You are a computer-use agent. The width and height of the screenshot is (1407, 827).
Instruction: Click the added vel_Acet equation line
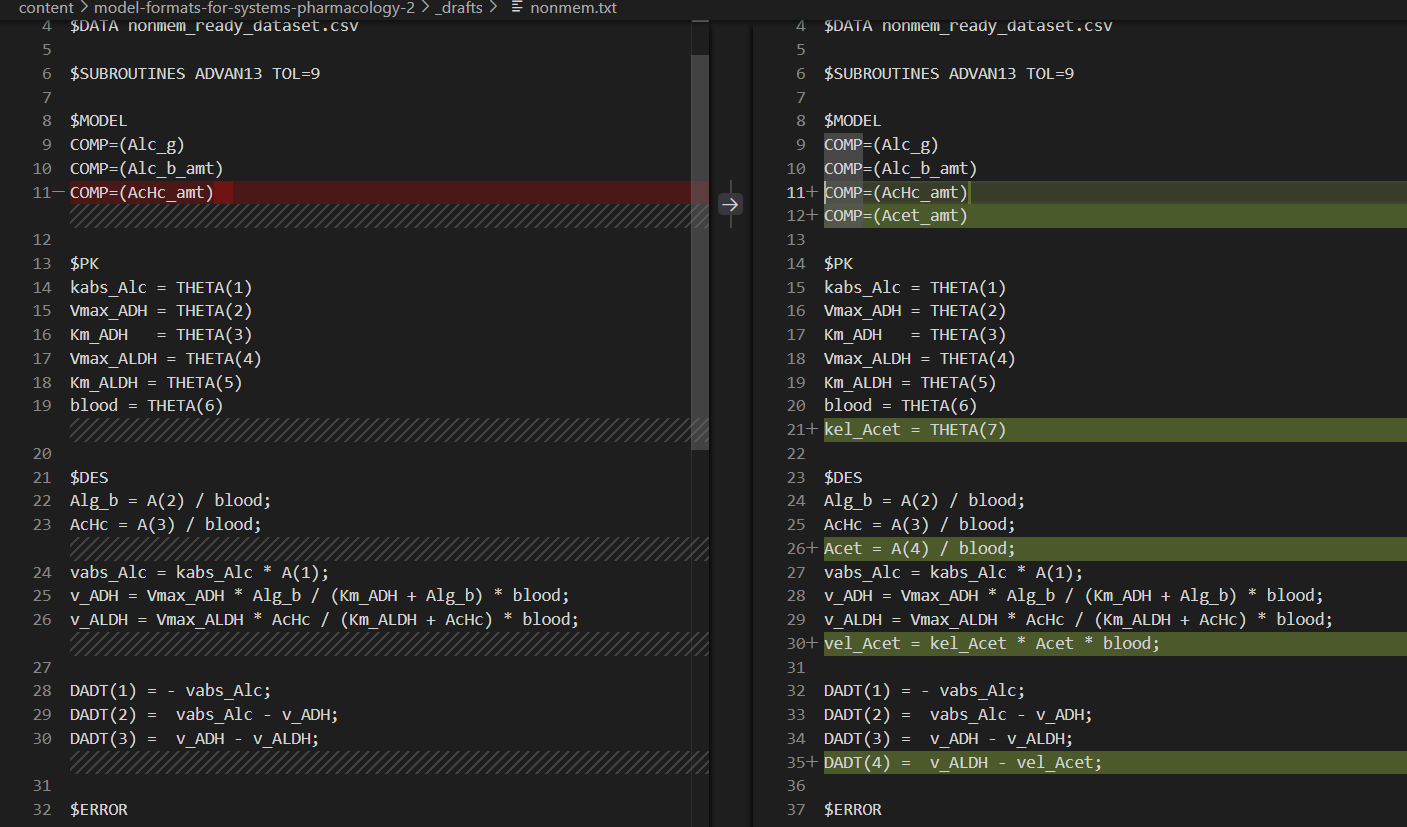pos(991,644)
